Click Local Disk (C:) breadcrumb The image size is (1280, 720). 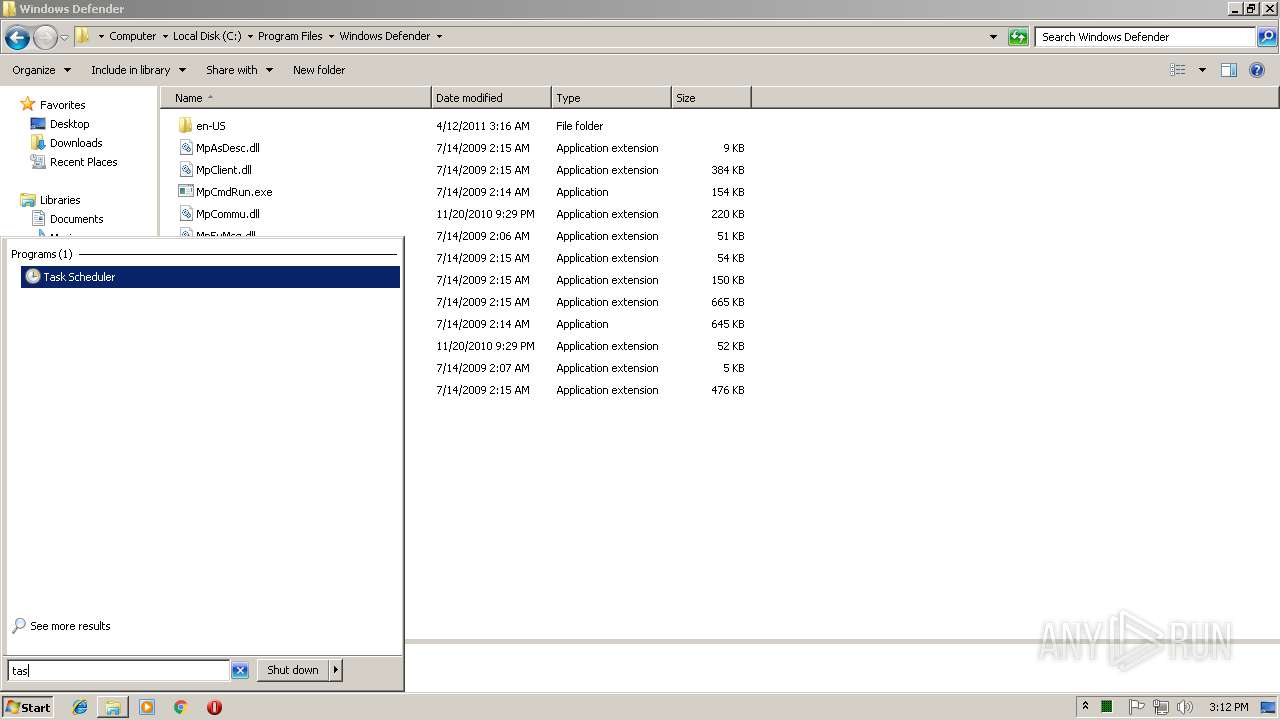pos(207,36)
